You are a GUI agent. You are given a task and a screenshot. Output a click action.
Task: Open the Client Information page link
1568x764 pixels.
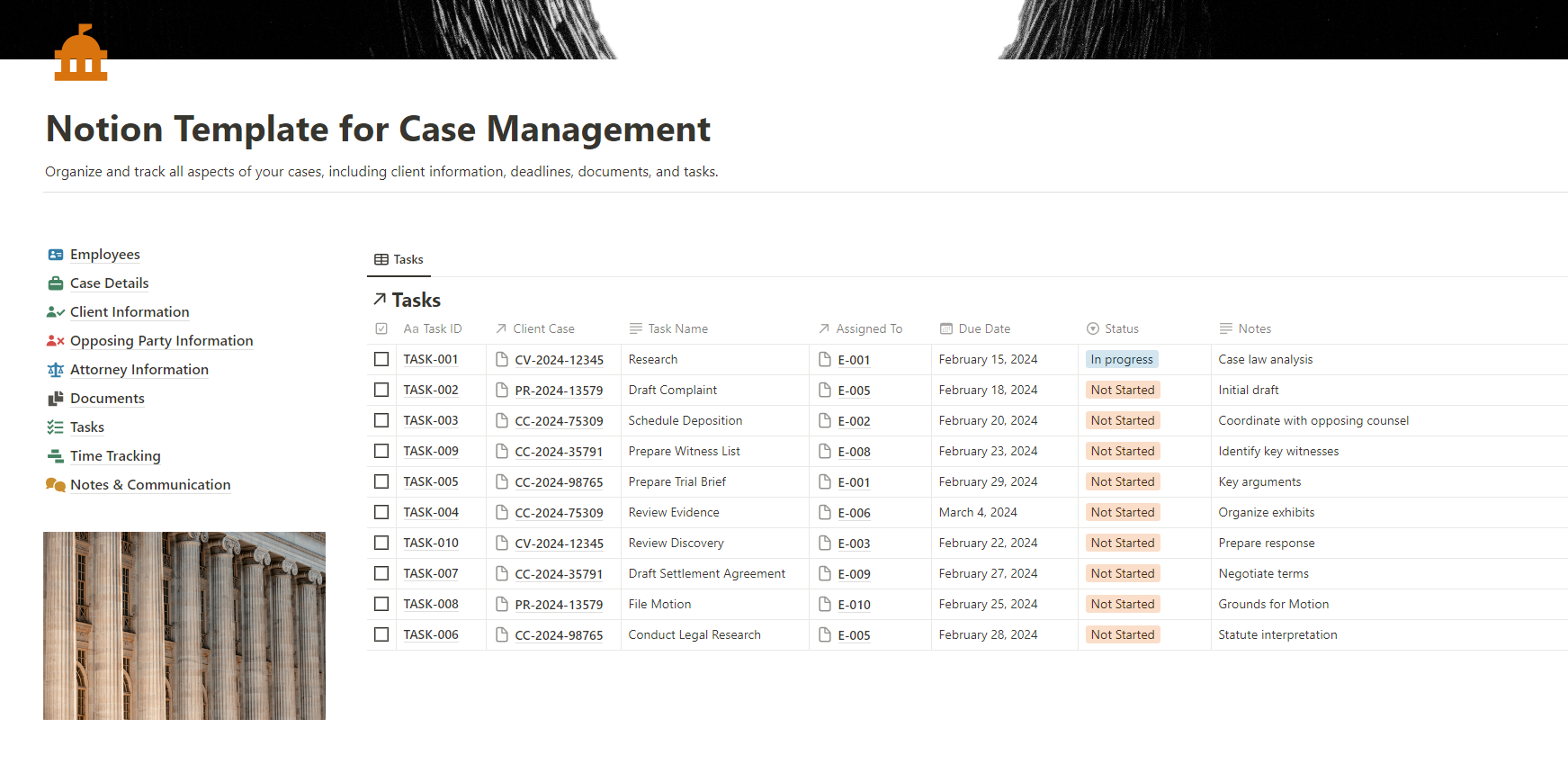pyautogui.click(x=130, y=312)
